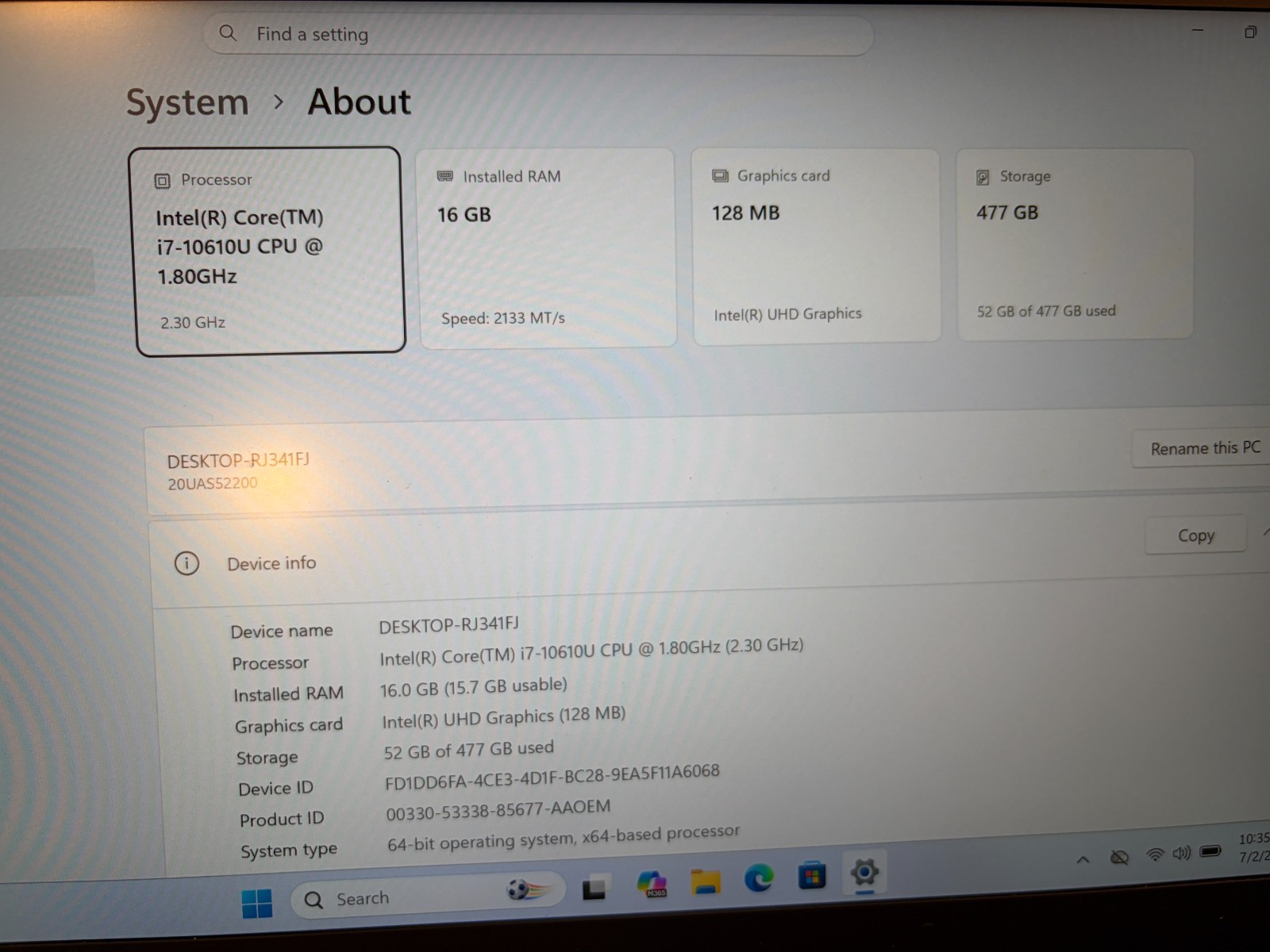
Task: Select the DESKTOP-RJ341FJ name in PC header
Action: 238,460
